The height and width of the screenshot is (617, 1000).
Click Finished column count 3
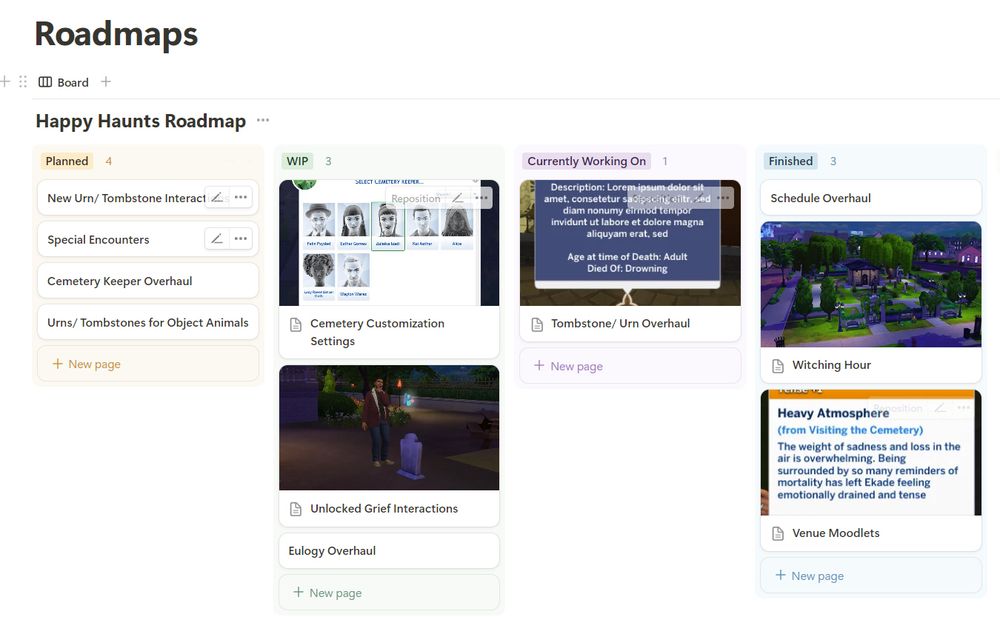pos(832,161)
